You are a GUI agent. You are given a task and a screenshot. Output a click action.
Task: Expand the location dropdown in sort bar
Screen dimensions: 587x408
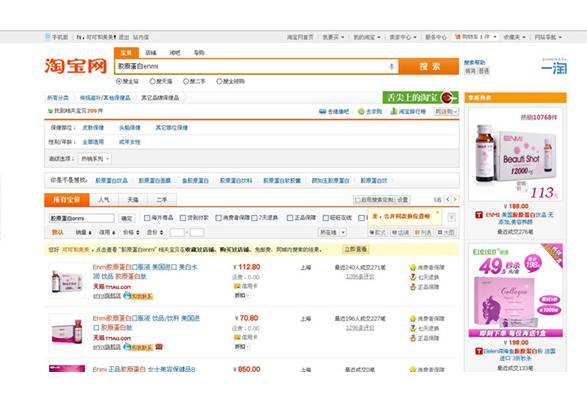tap(332, 232)
